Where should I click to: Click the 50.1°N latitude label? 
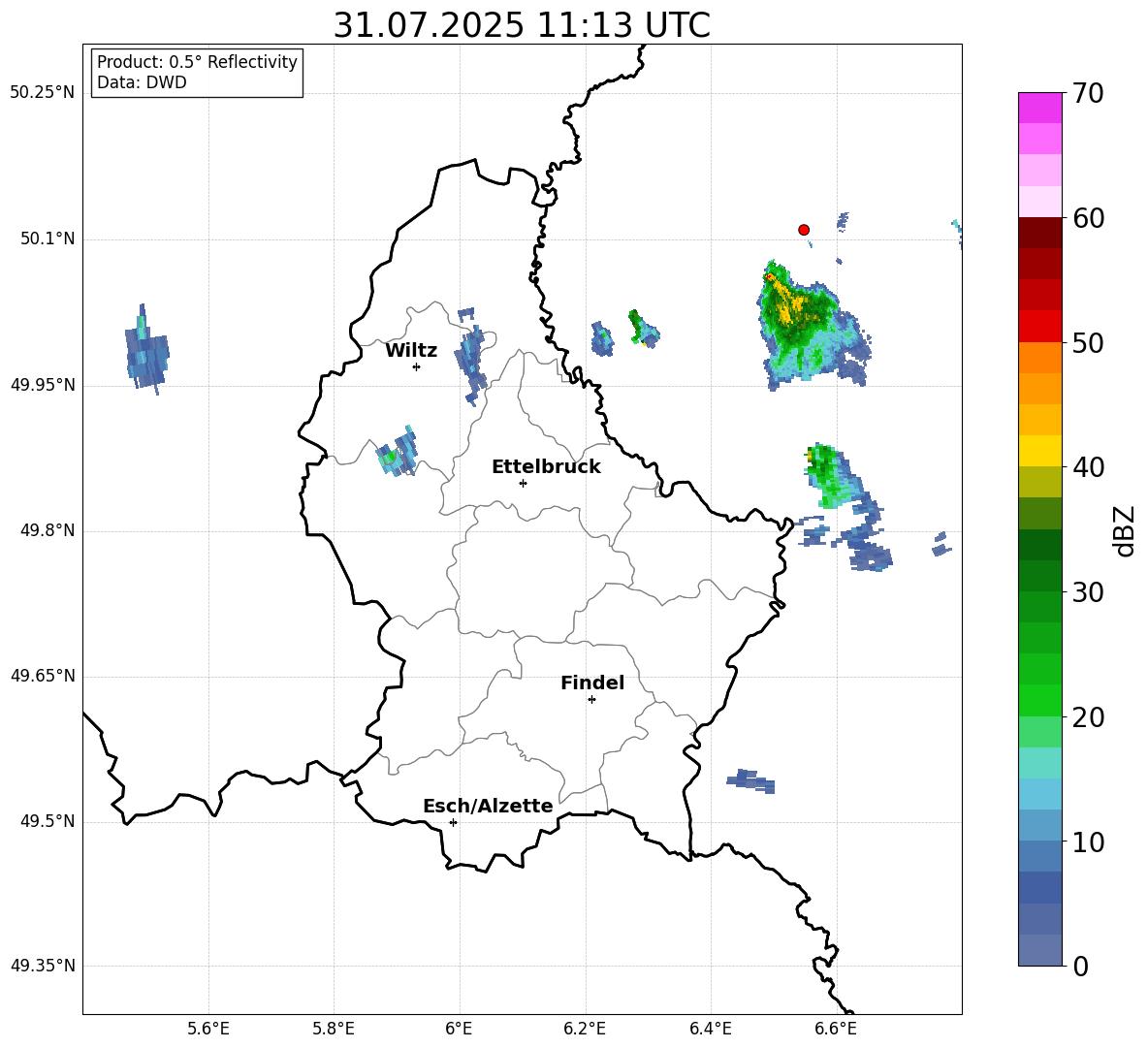(x=48, y=239)
